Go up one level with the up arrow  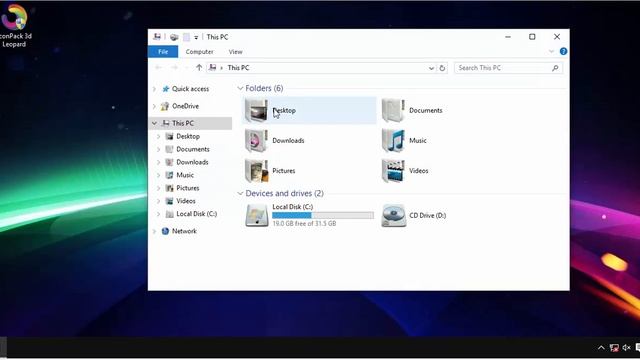pyautogui.click(x=199, y=68)
